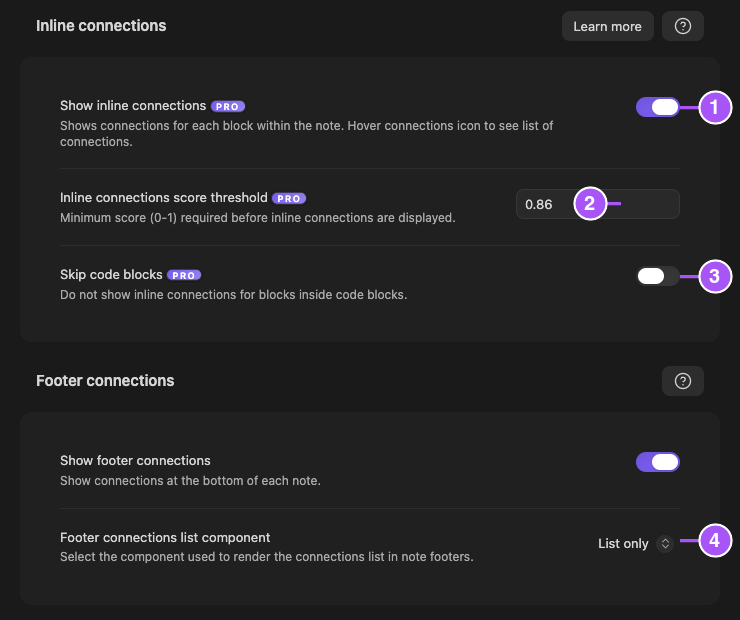740x620 pixels.
Task: Select the Inline connections section heading
Action: click(x=101, y=25)
